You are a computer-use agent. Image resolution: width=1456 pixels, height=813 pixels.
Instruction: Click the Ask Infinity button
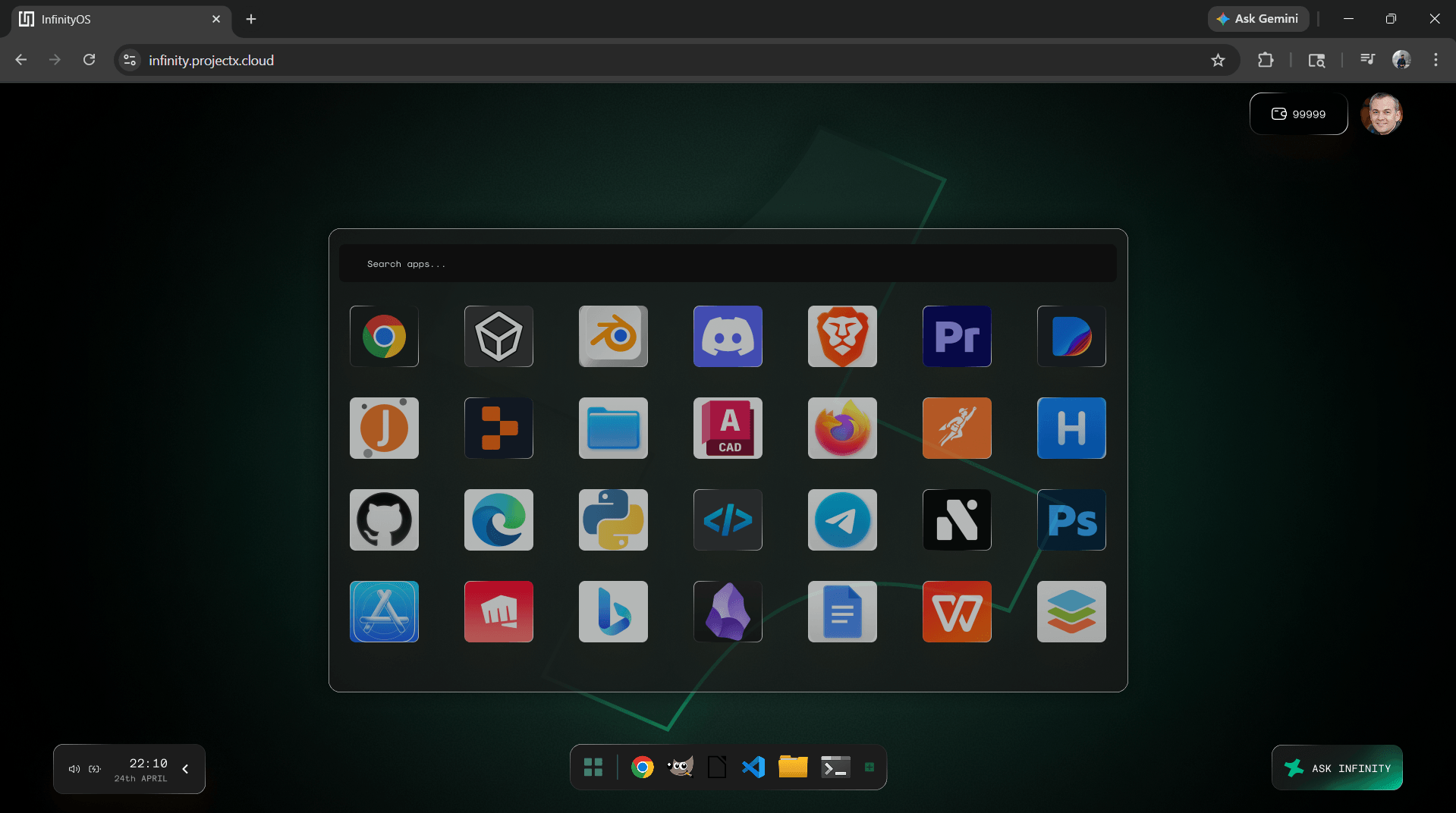1337,768
